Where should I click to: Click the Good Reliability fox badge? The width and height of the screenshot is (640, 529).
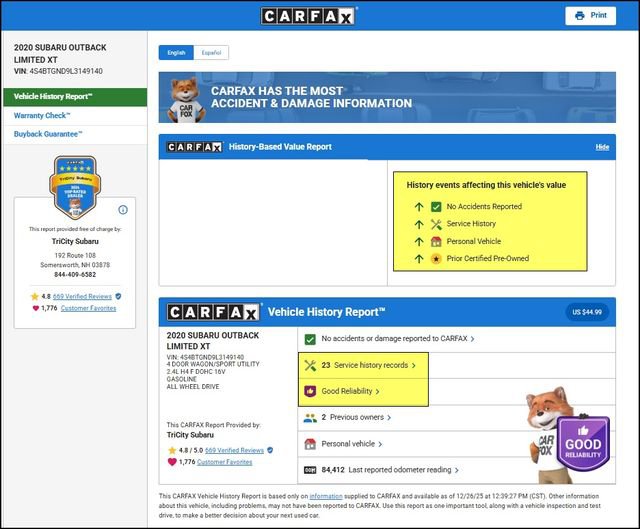582,443
